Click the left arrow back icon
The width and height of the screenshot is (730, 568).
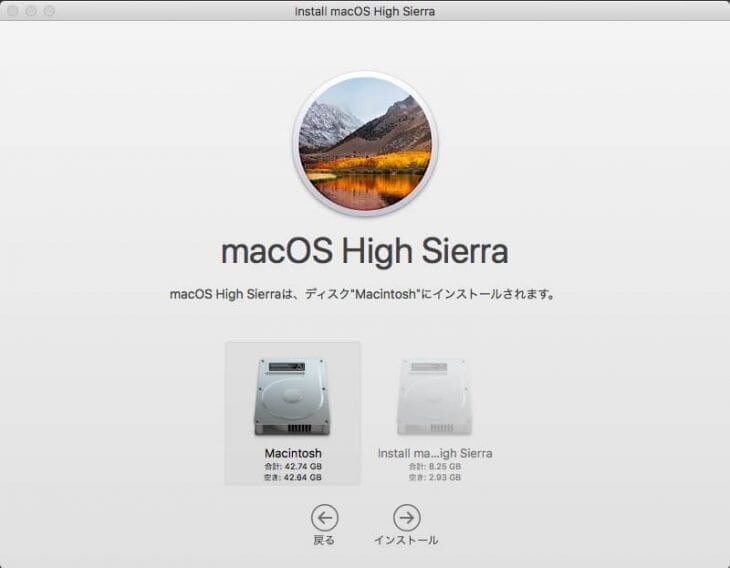pyautogui.click(x=324, y=517)
